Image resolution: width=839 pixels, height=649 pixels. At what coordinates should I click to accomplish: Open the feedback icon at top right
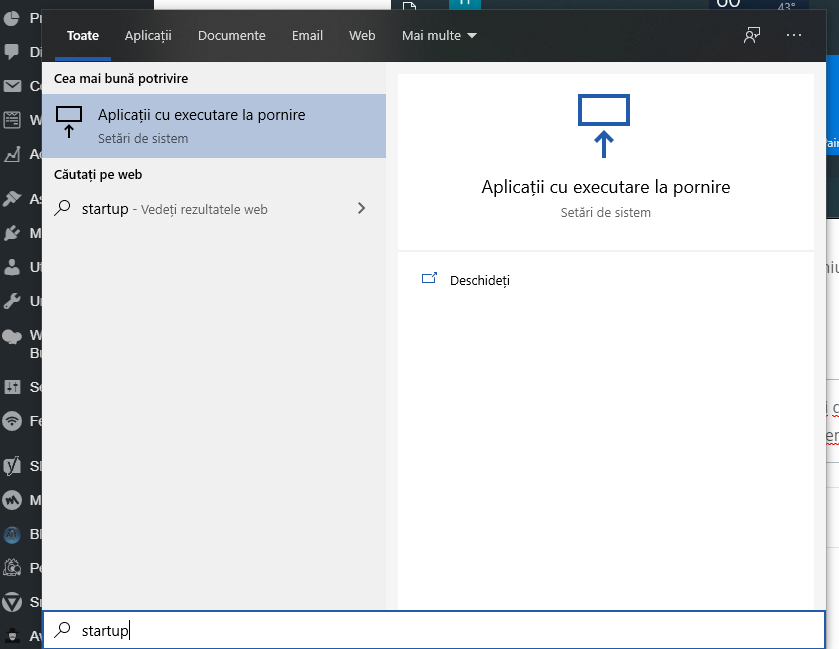pos(751,35)
